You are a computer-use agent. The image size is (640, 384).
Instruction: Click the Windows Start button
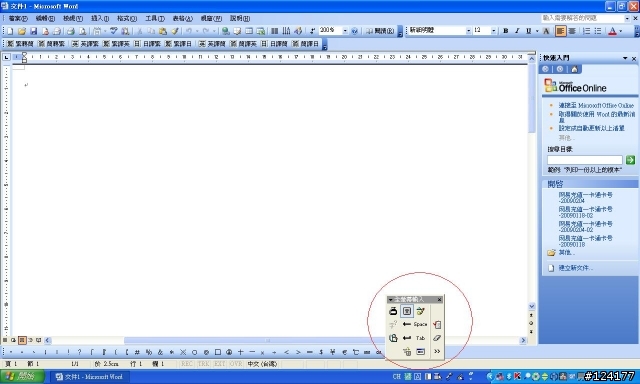[22, 376]
